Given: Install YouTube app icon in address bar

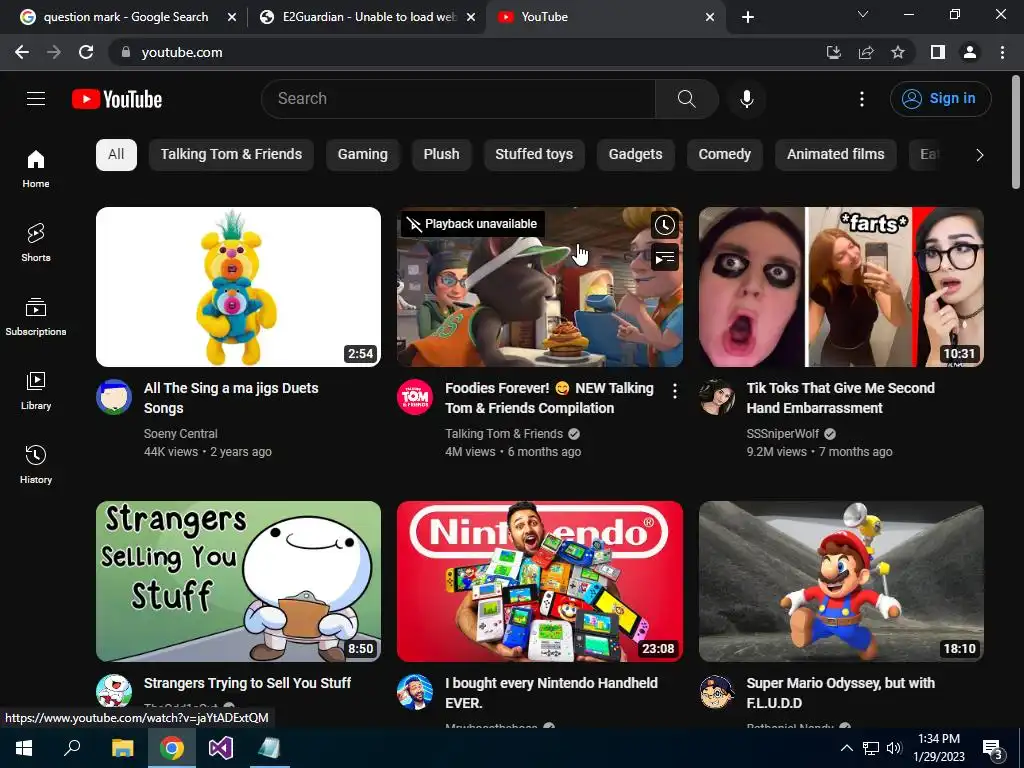Looking at the screenshot, I should [833, 52].
